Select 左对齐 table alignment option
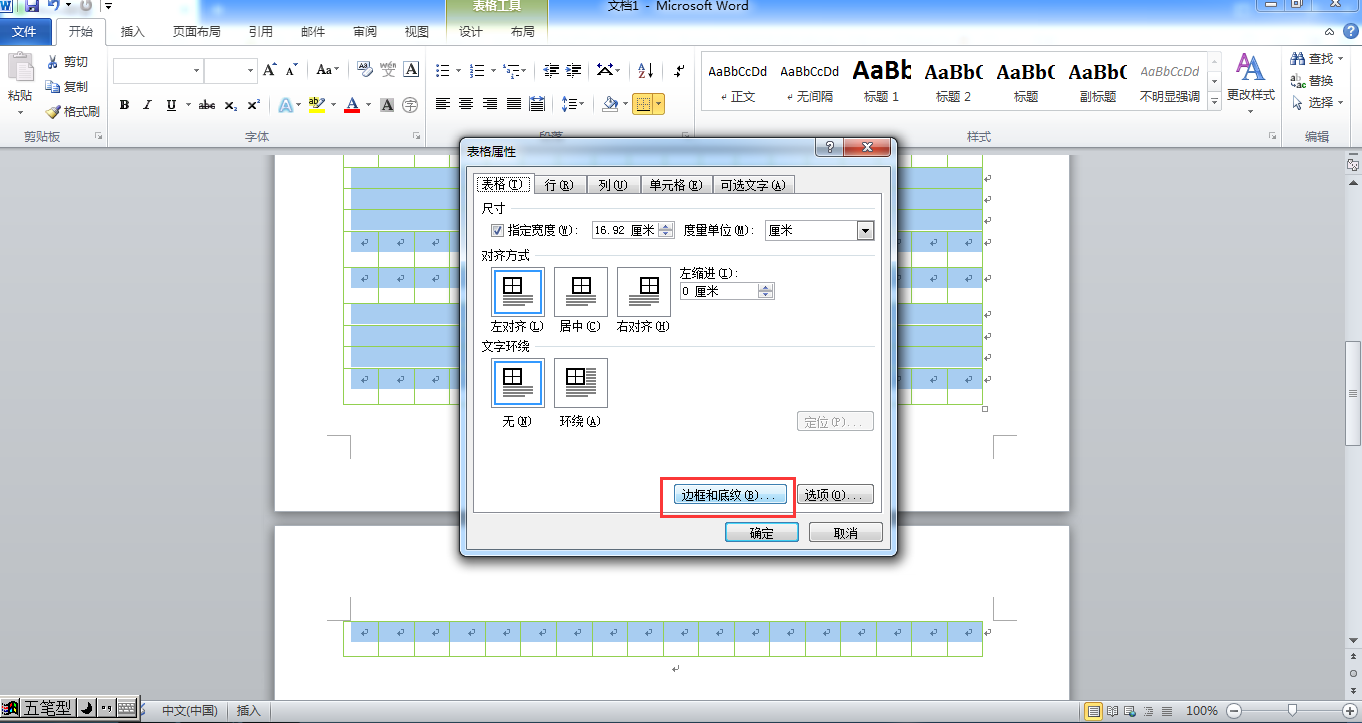Screen dimensions: 1362x723 (517, 292)
